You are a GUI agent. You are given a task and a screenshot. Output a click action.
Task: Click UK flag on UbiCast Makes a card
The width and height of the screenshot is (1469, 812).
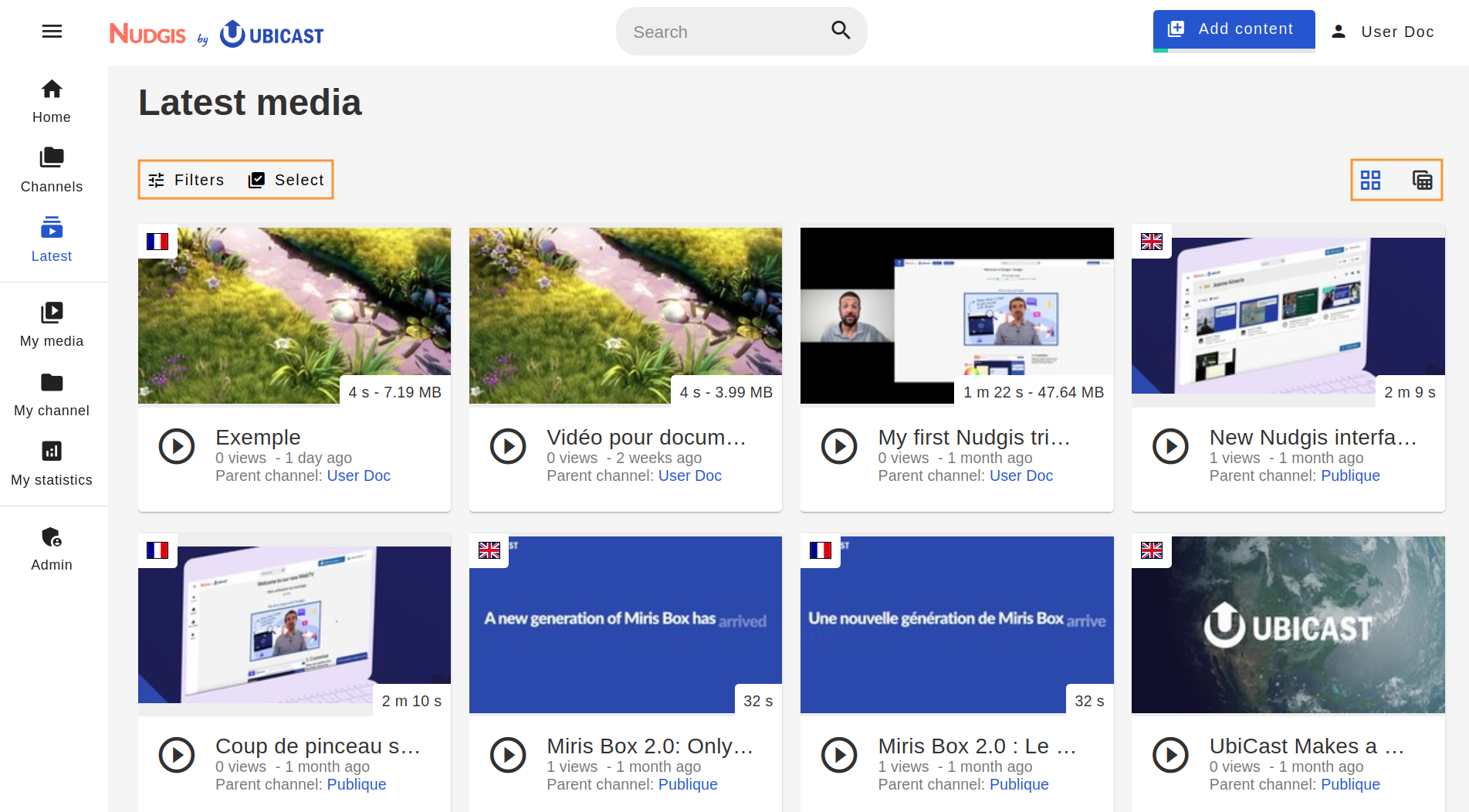1152,550
